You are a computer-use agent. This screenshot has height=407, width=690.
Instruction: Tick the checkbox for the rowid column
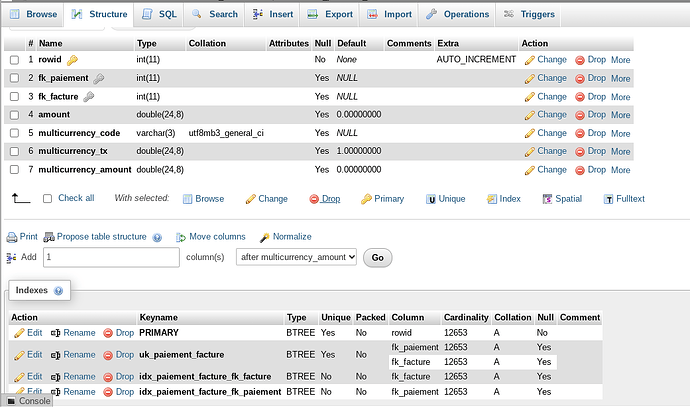[14, 60]
